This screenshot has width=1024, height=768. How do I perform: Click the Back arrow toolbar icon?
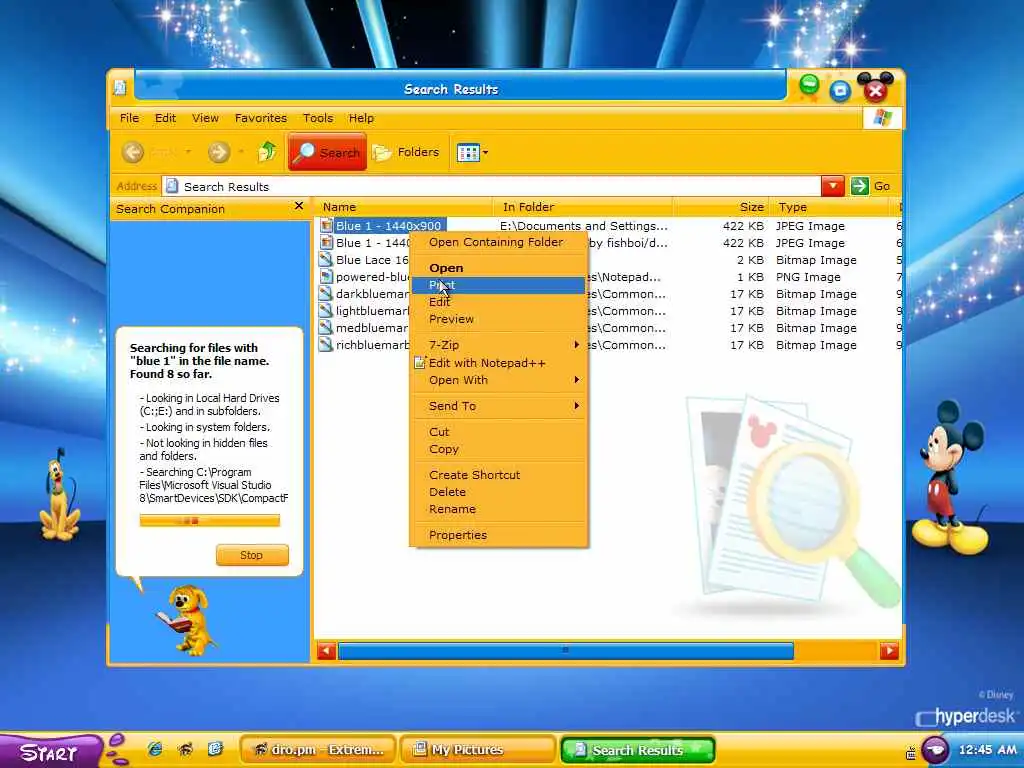(133, 152)
